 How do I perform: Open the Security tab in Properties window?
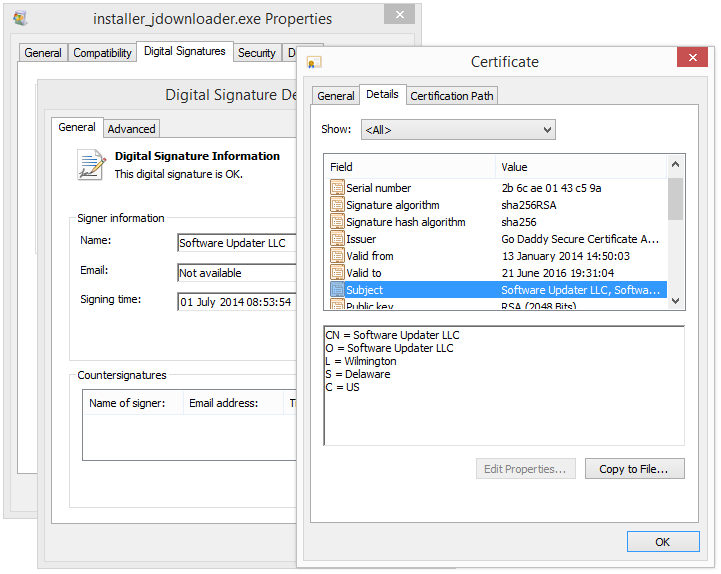tap(257, 53)
